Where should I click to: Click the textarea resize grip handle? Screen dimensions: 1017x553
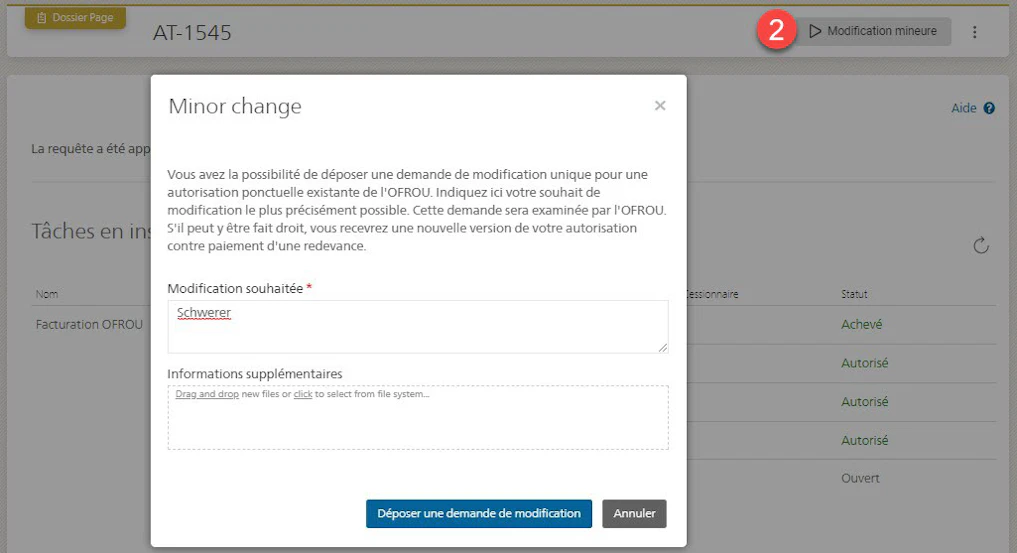663,348
